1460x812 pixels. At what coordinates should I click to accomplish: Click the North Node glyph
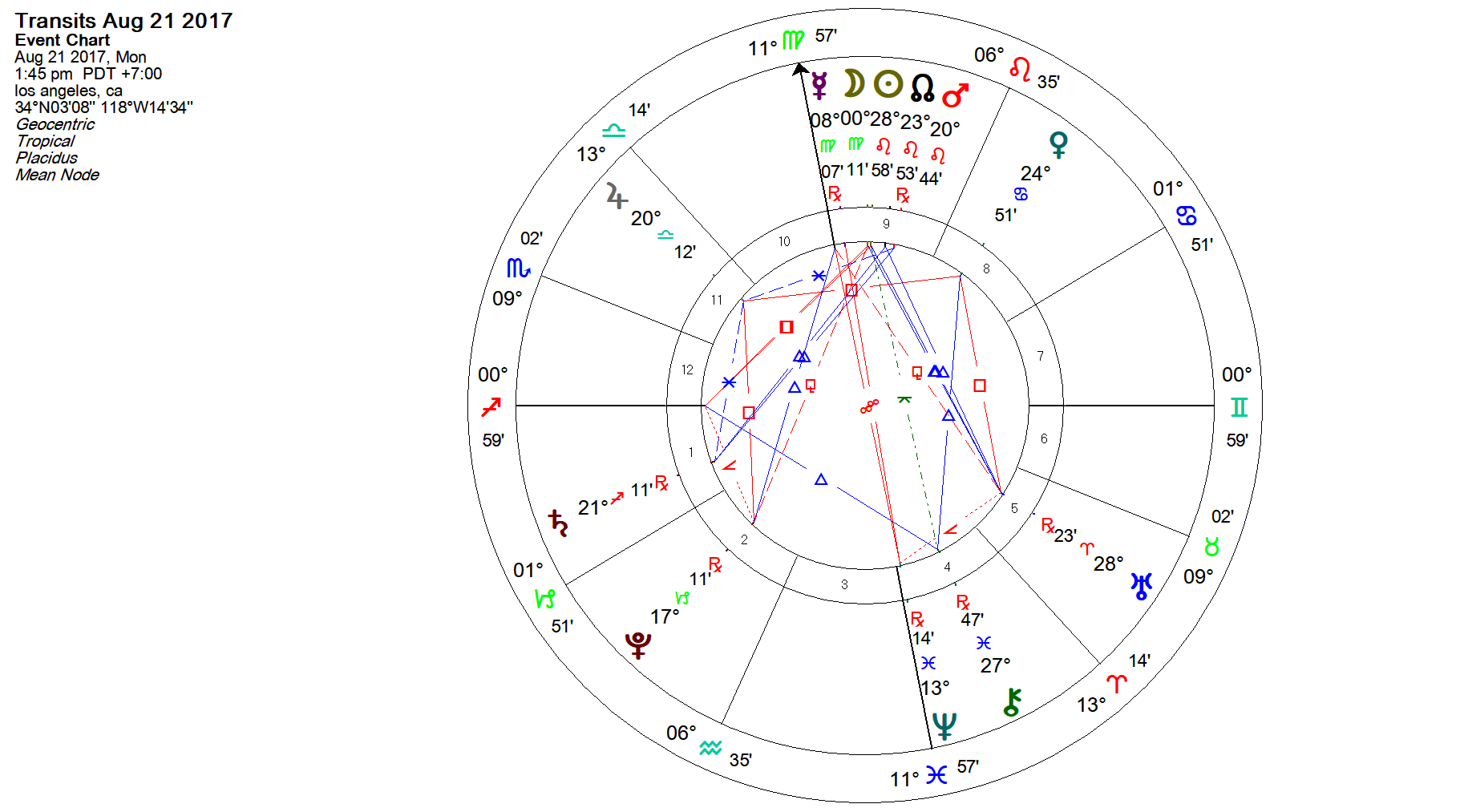coord(923,87)
